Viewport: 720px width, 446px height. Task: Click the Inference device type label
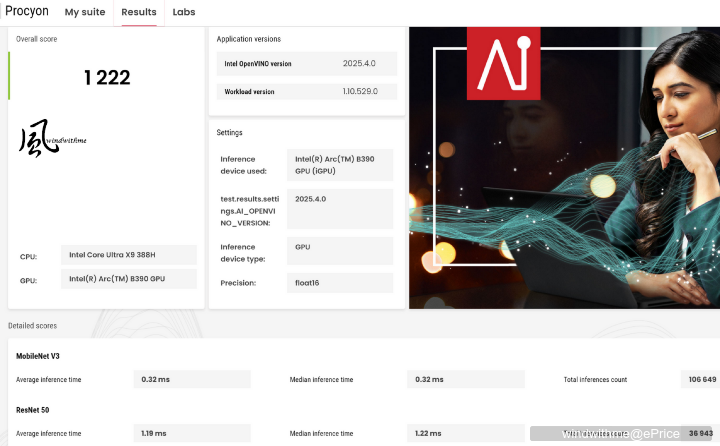pyautogui.click(x=243, y=253)
